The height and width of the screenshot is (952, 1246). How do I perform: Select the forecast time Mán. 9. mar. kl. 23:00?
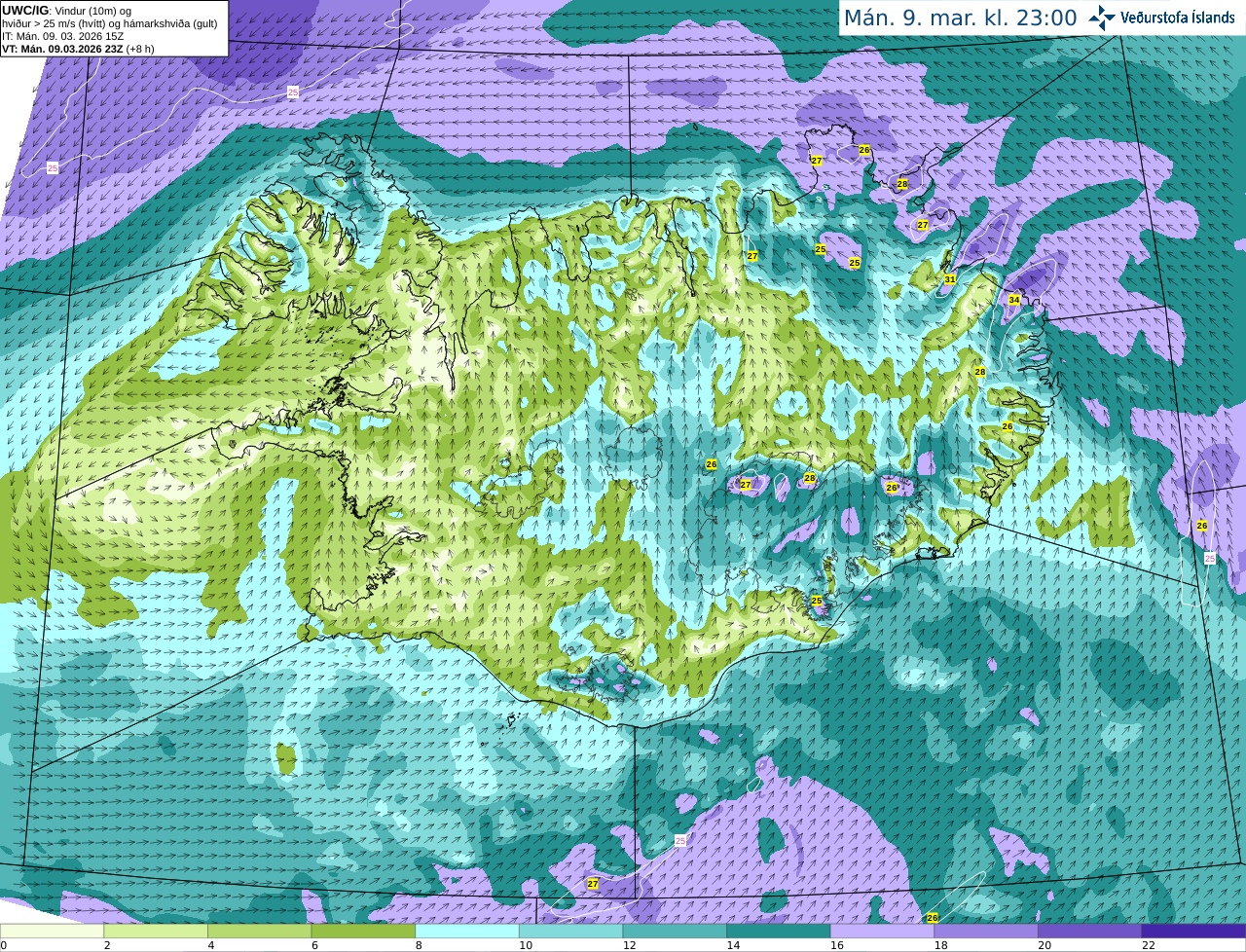(960, 18)
